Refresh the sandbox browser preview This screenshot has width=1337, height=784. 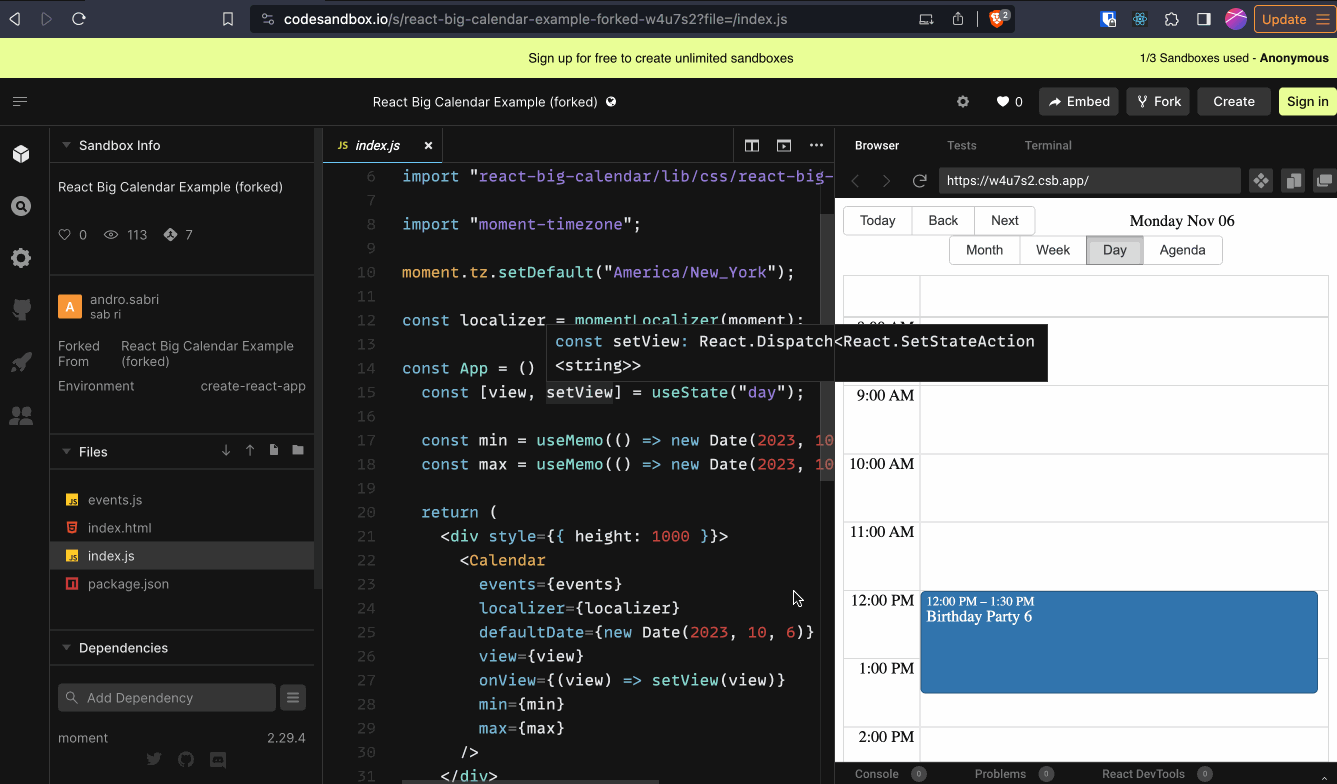pos(919,181)
